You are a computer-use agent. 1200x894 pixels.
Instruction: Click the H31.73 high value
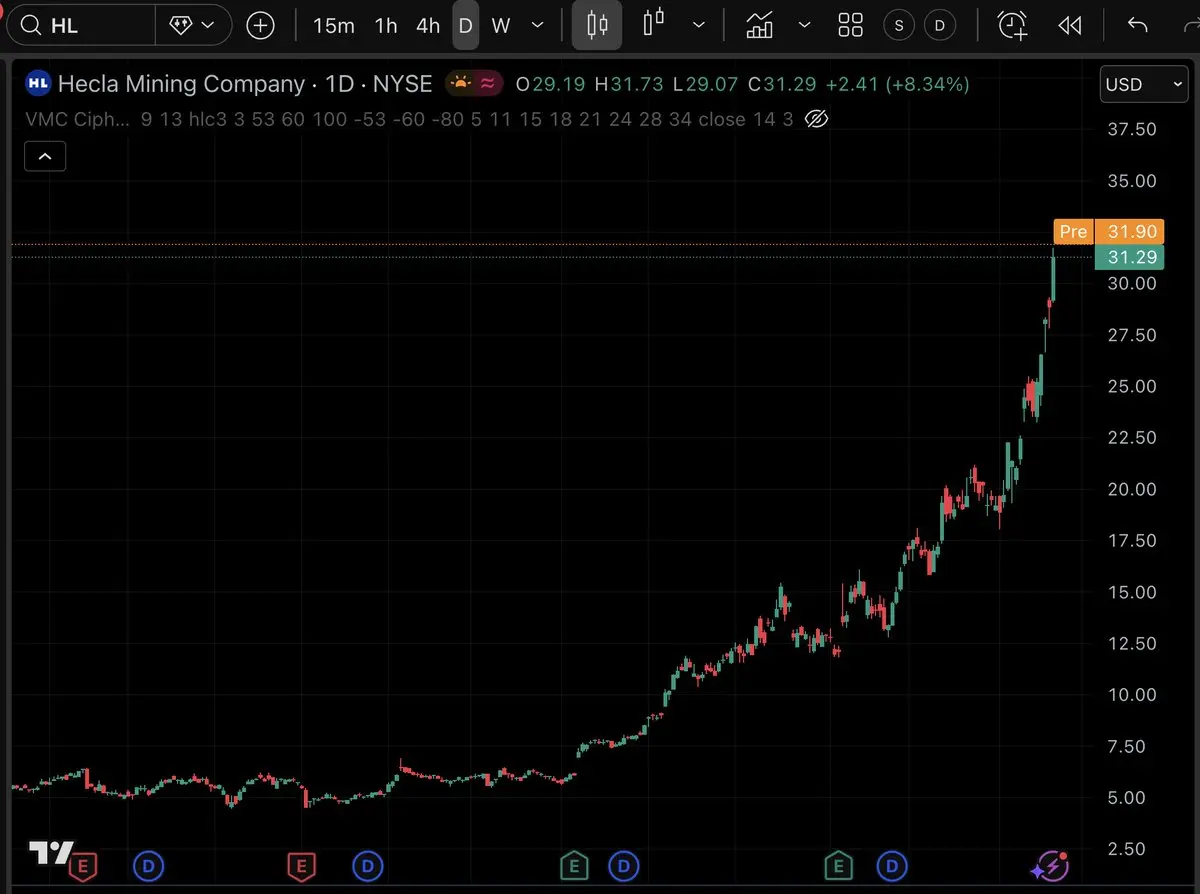click(x=629, y=84)
